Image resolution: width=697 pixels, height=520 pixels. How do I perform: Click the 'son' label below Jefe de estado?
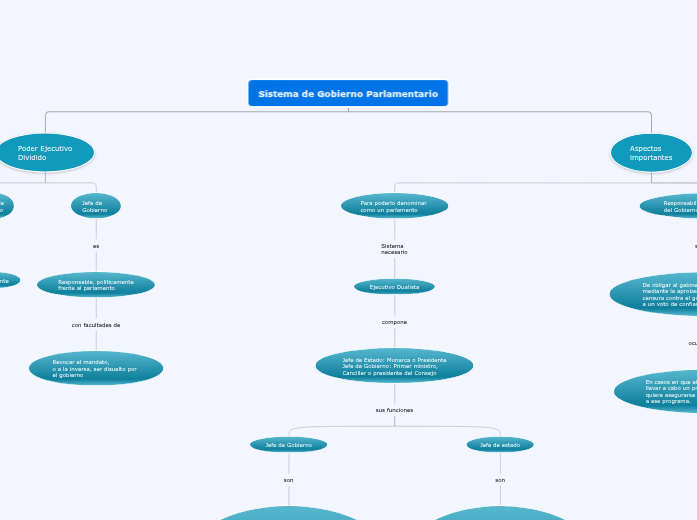(x=500, y=480)
